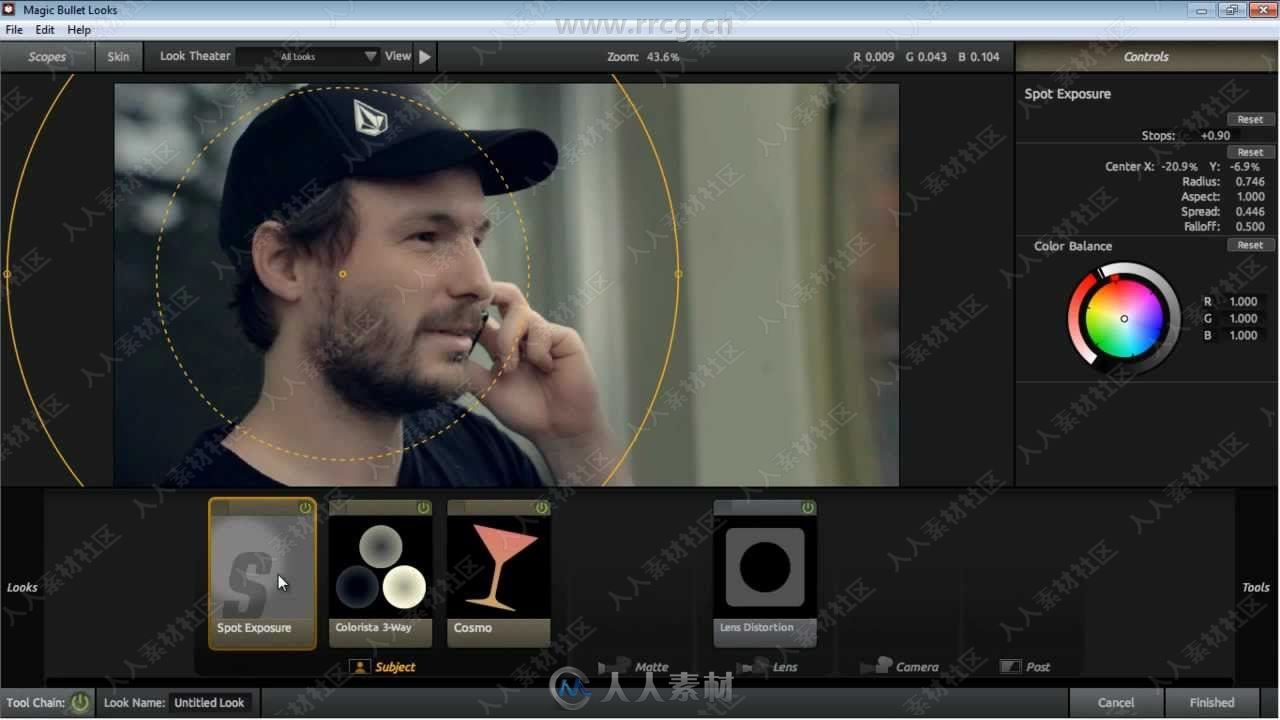Select the Matte stage icon
The width and height of the screenshot is (1280, 720).
click(x=614, y=666)
